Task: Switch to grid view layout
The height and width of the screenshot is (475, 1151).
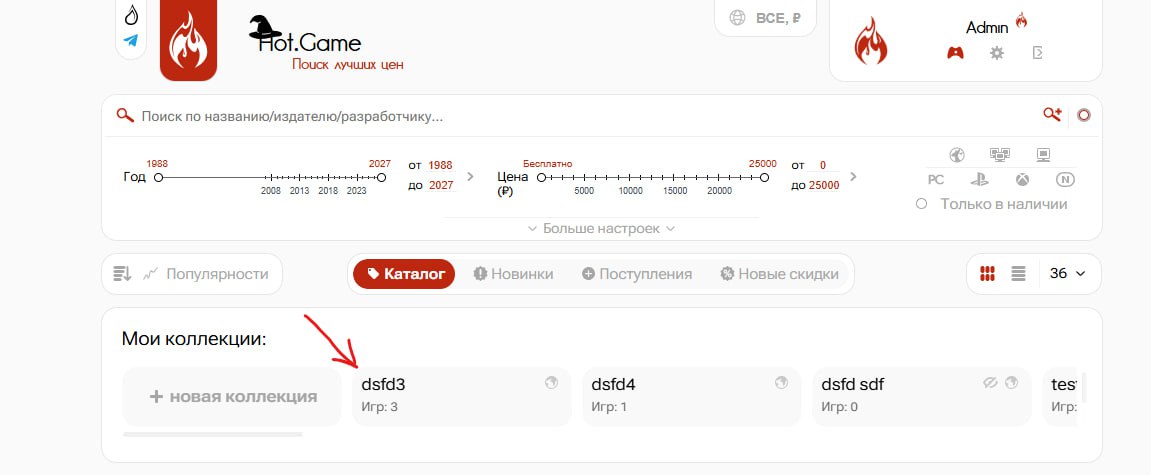Action: click(987, 274)
